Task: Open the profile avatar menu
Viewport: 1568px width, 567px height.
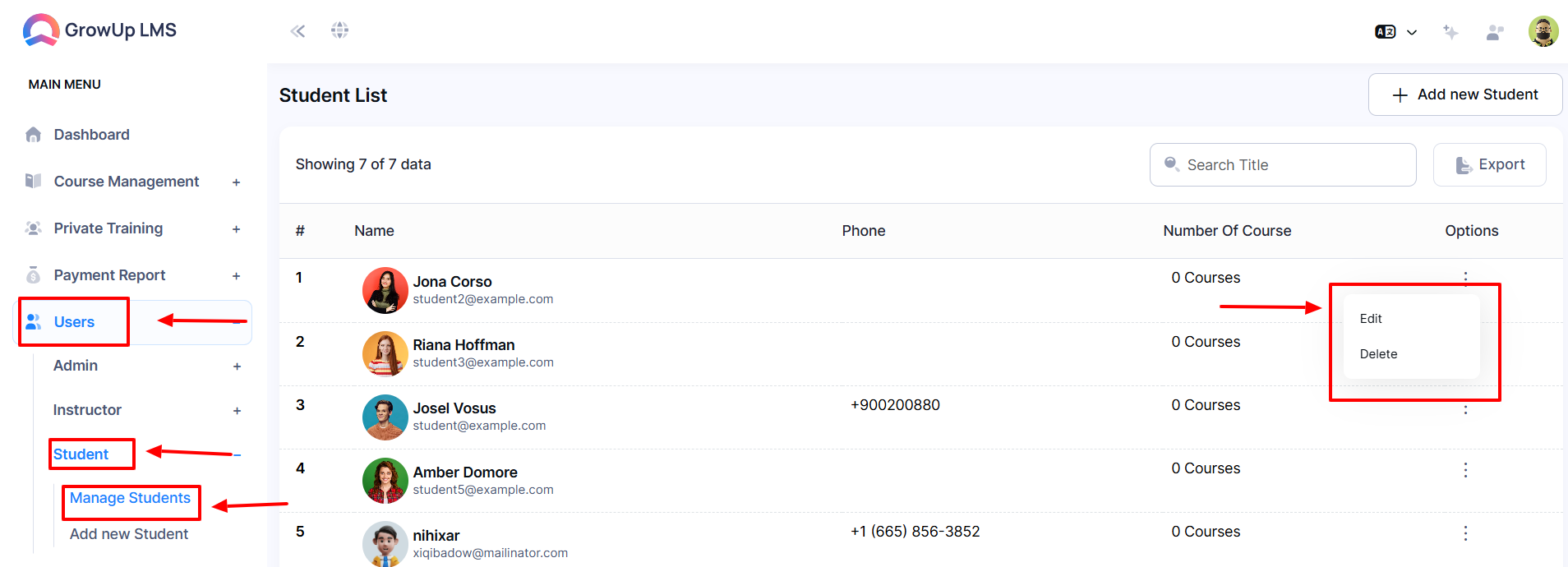Action: [1543, 31]
